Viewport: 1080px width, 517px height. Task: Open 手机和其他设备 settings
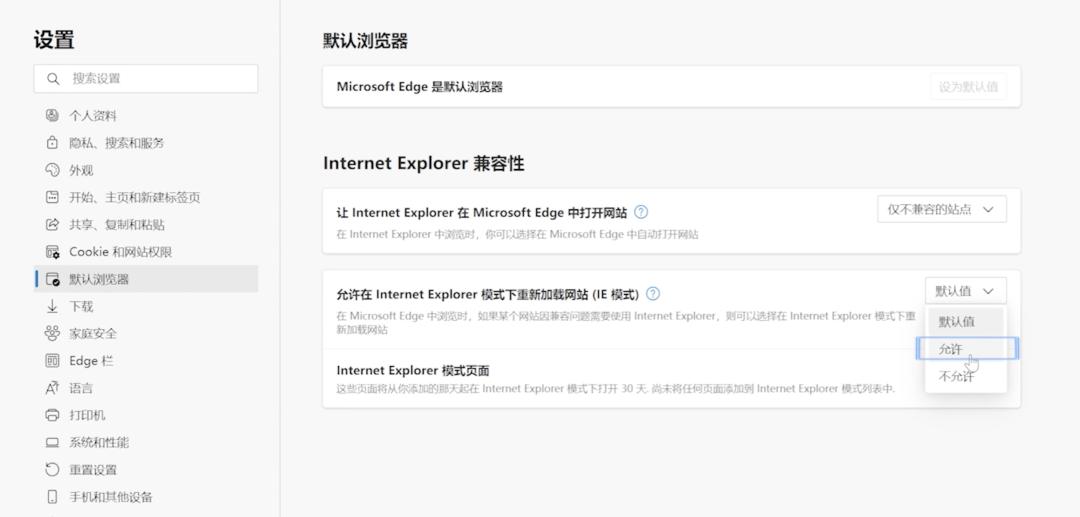pos(146,497)
